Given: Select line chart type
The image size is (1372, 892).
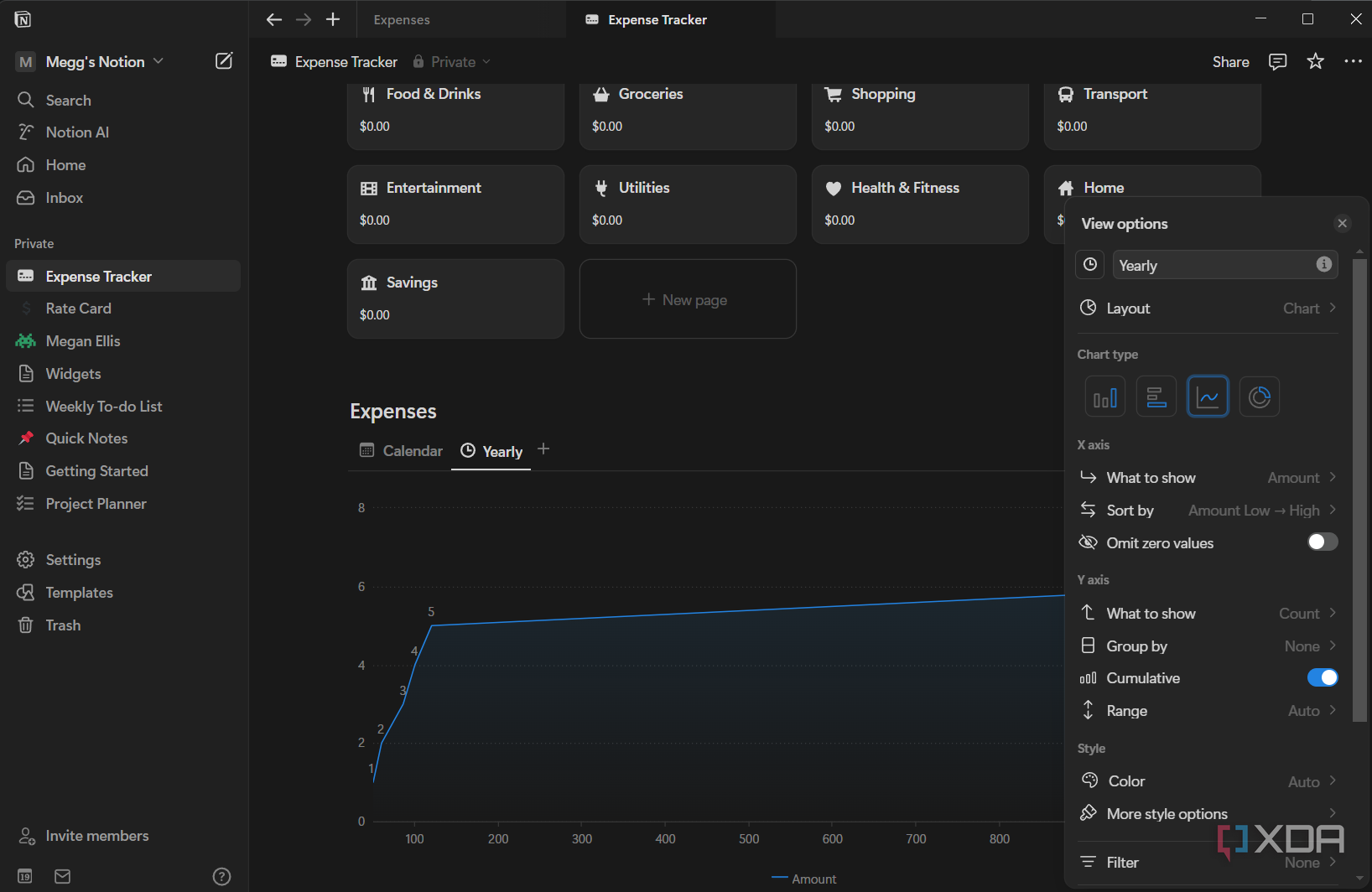Looking at the screenshot, I should click(1208, 397).
